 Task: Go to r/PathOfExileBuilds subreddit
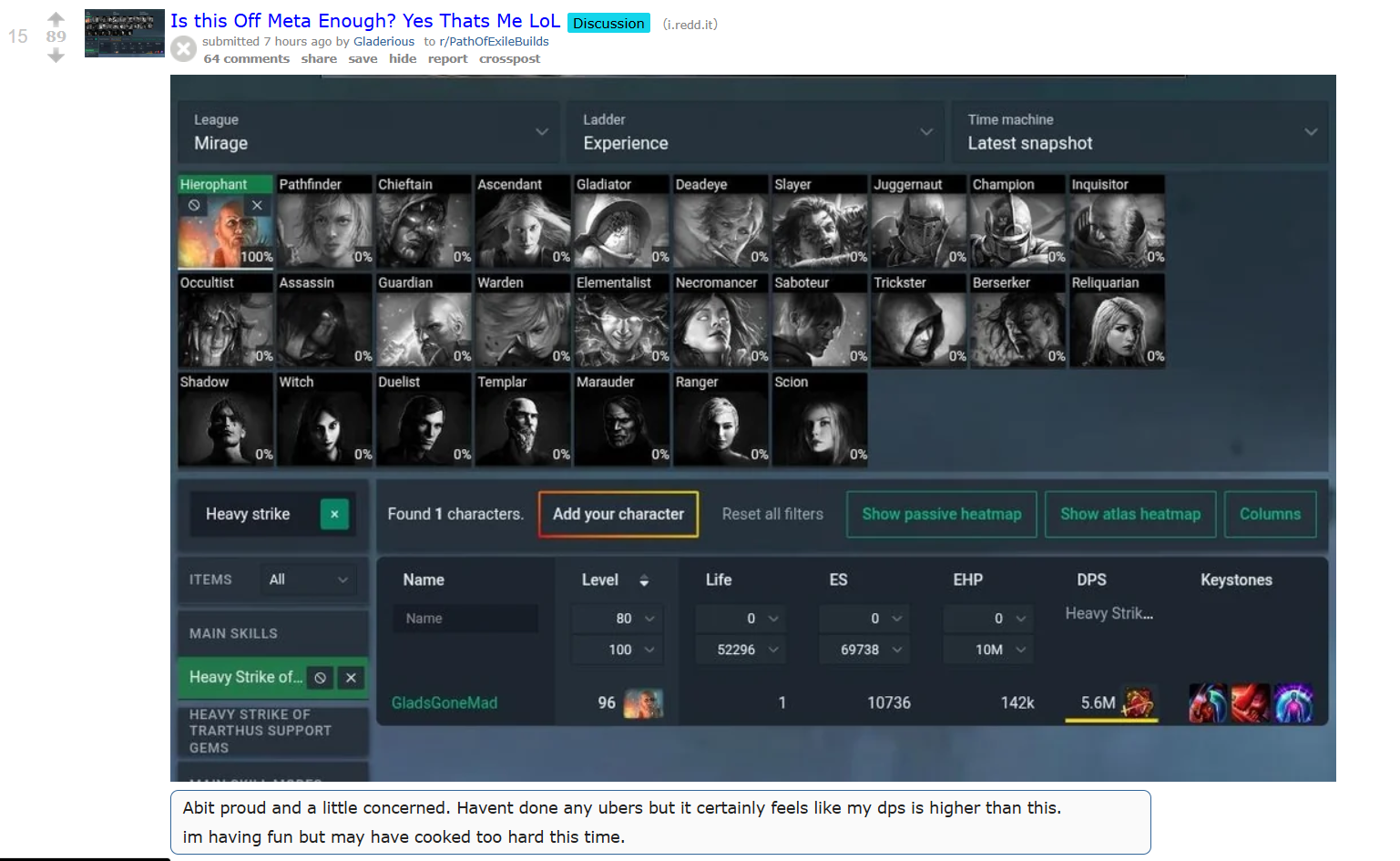tap(494, 41)
